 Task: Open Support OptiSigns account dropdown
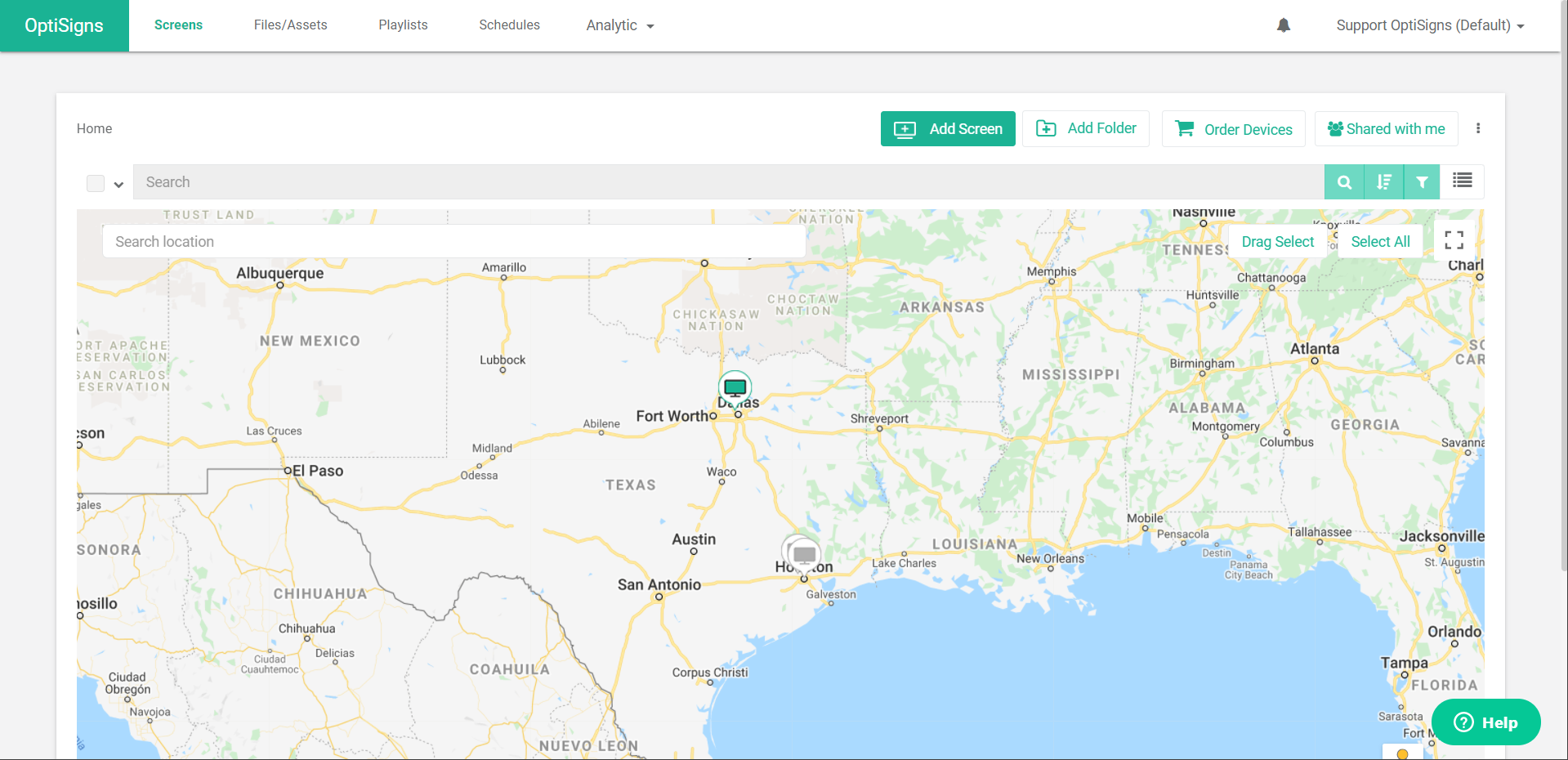tap(1430, 25)
